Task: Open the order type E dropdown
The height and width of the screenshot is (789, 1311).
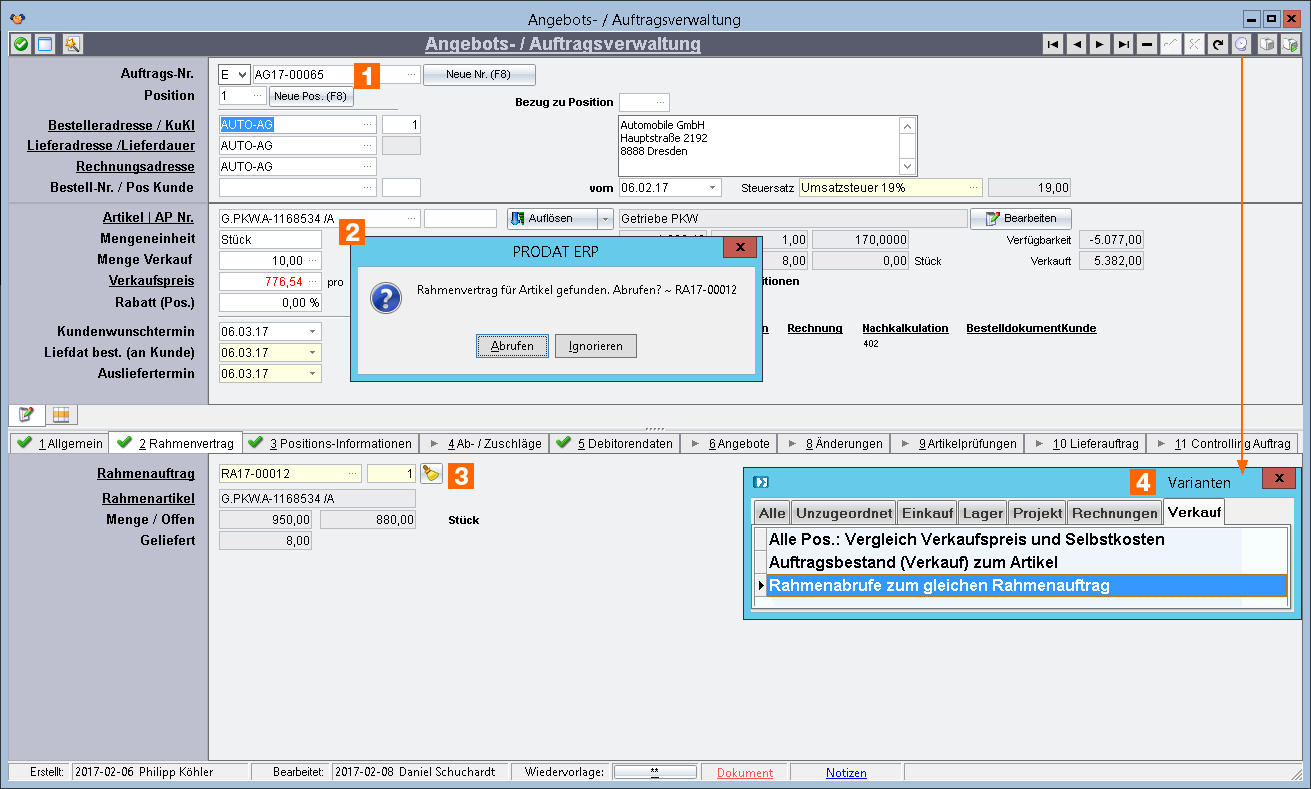Action: [x=242, y=75]
